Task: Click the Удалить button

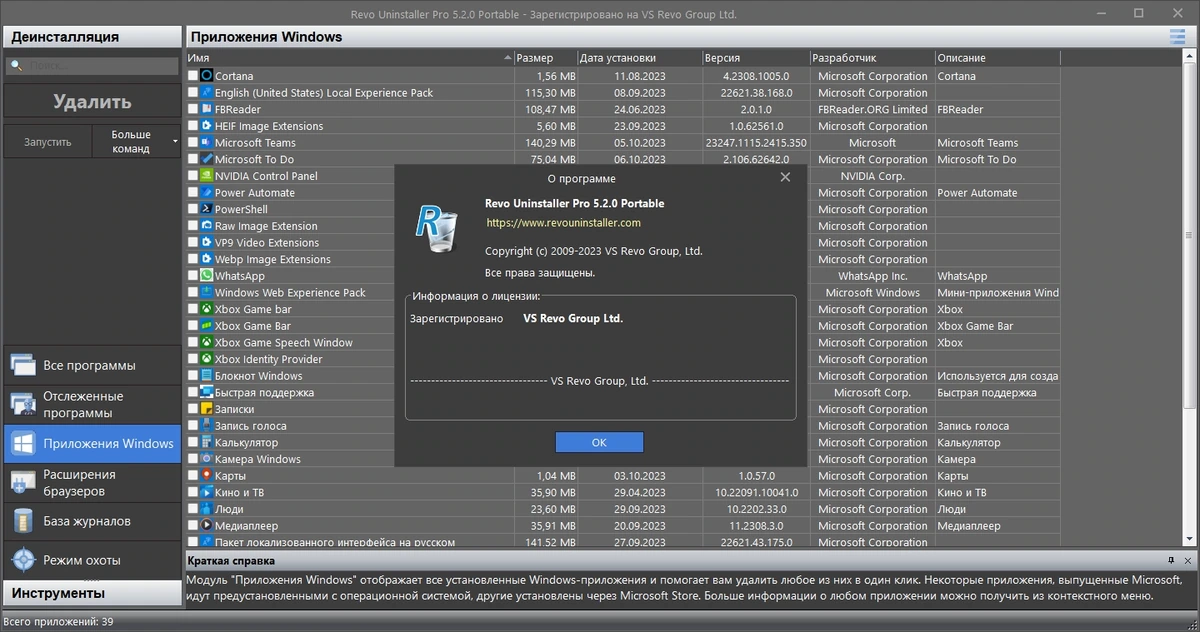Action: [92, 102]
